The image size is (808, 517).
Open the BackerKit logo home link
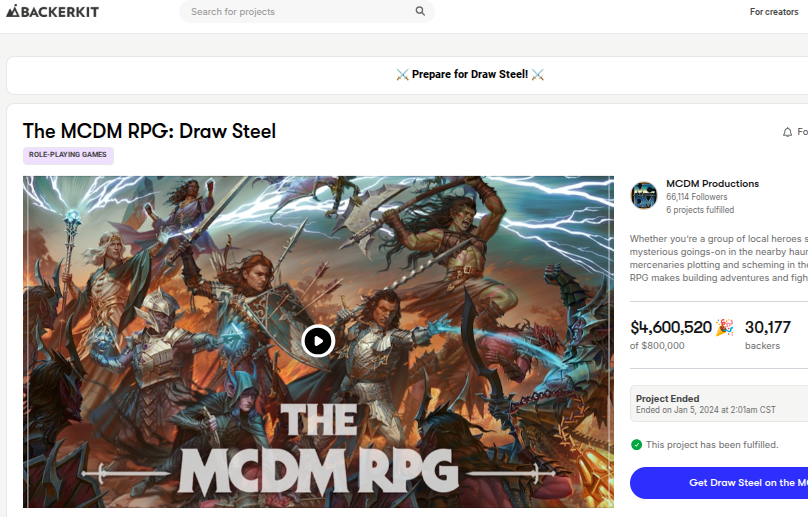pos(53,11)
